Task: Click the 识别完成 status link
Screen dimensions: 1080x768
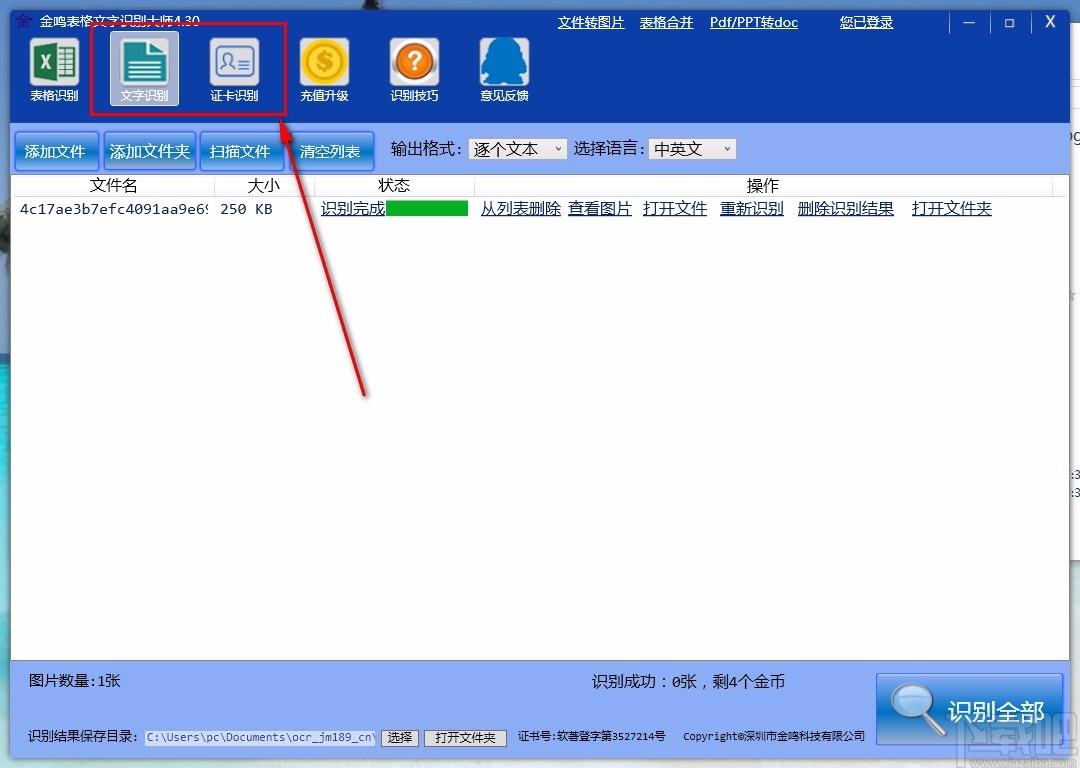Action: pyautogui.click(x=353, y=209)
